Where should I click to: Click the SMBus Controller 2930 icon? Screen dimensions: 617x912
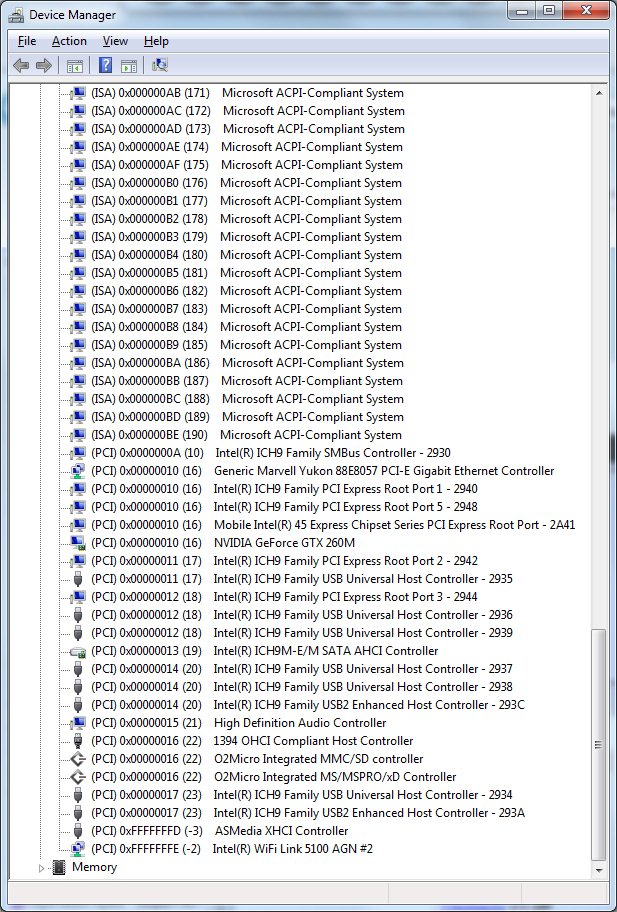(77, 453)
